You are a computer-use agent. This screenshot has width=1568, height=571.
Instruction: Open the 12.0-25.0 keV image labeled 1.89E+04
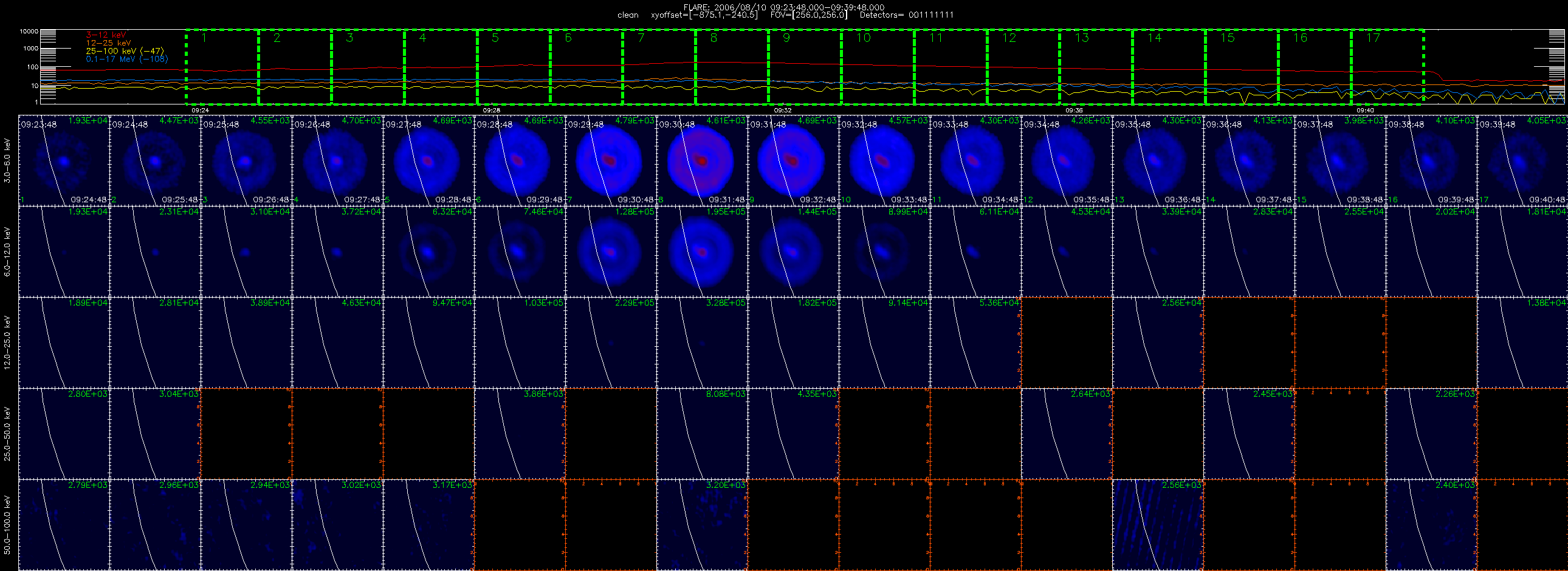click(x=64, y=343)
